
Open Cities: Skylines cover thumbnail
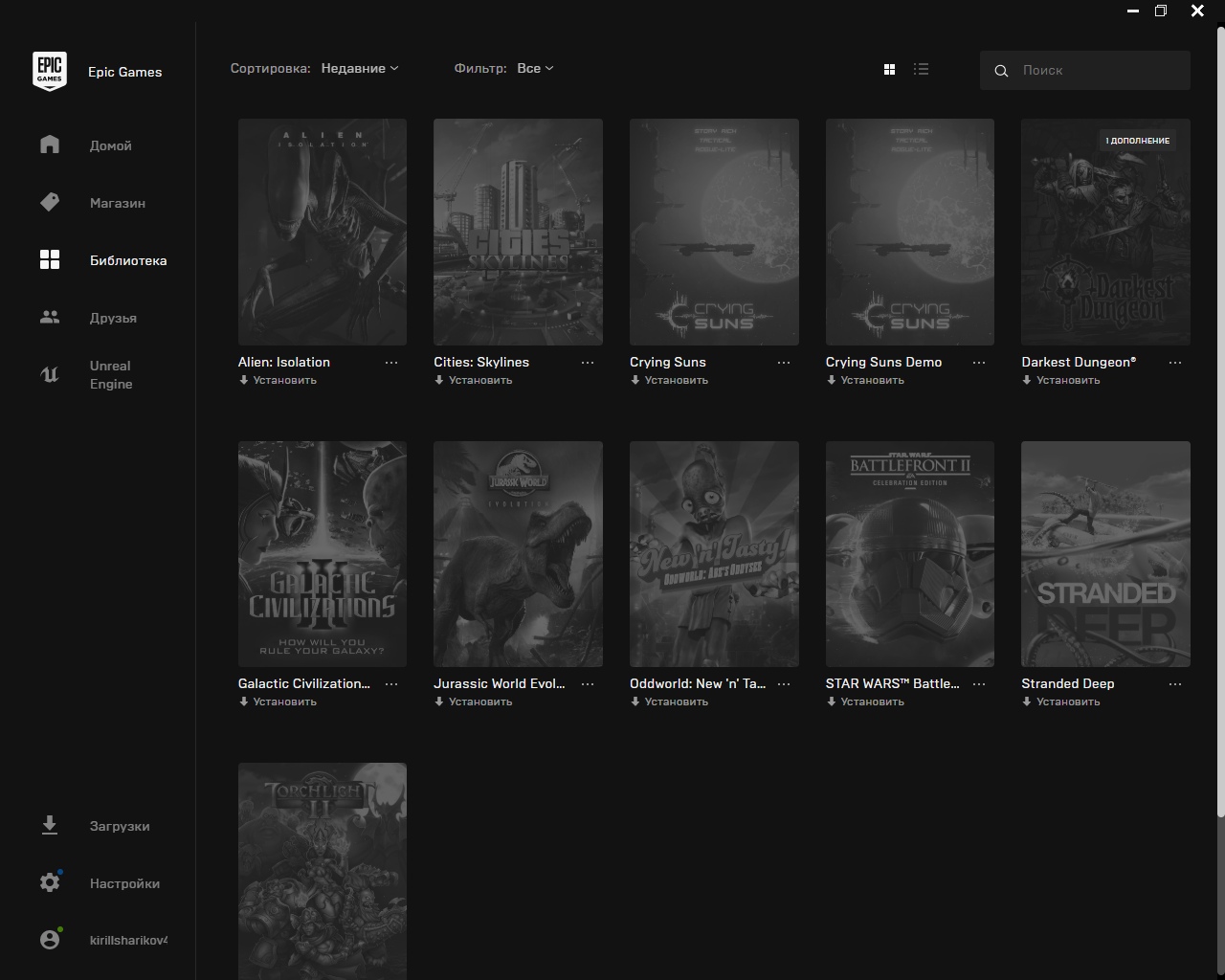tap(518, 232)
